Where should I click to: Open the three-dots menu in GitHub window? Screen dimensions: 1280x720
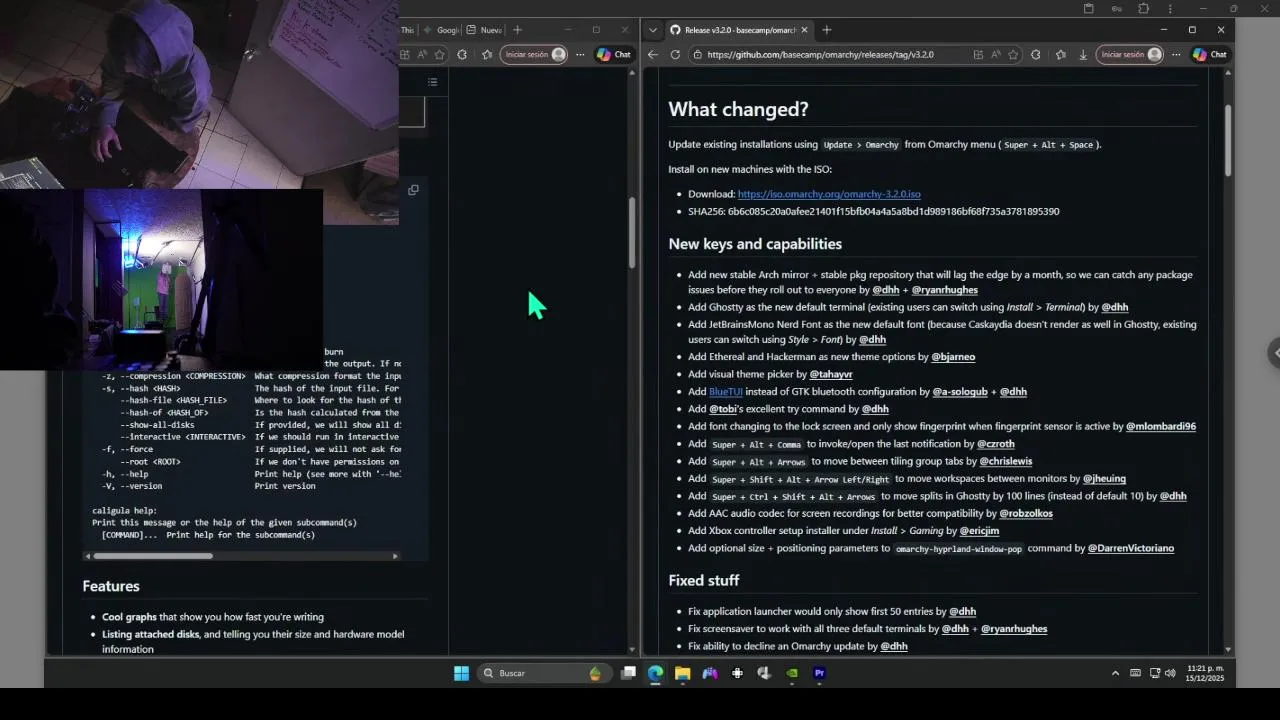click(x=1176, y=55)
